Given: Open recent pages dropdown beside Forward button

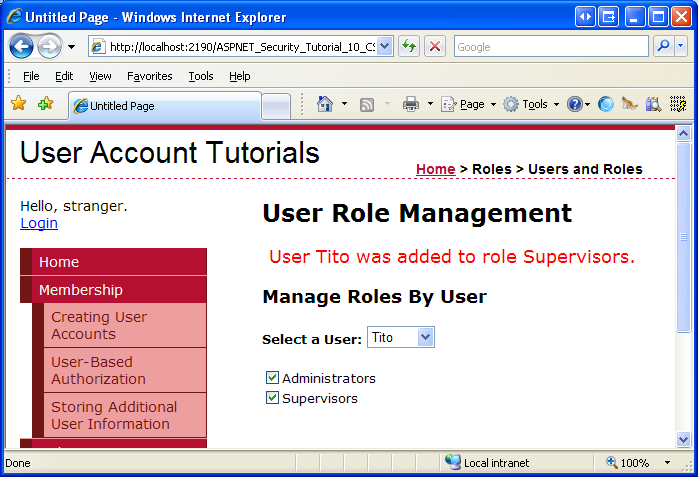Looking at the screenshot, I should 71,46.
